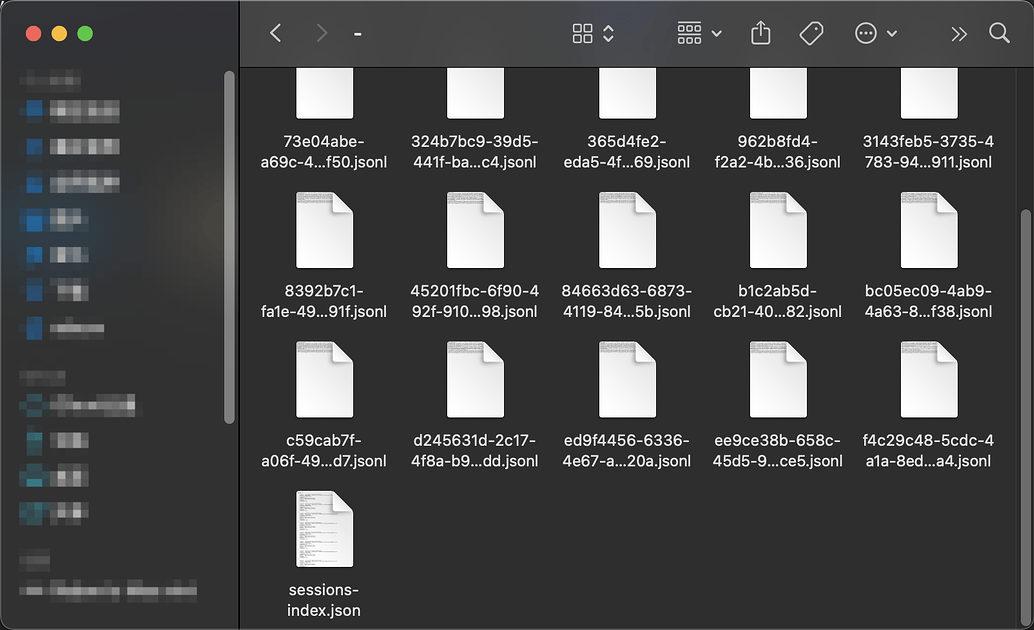The width and height of the screenshot is (1034, 630).
Task: Click the sidebar vertical scrollbar
Action: pyautogui.click(x=229, y=247)
